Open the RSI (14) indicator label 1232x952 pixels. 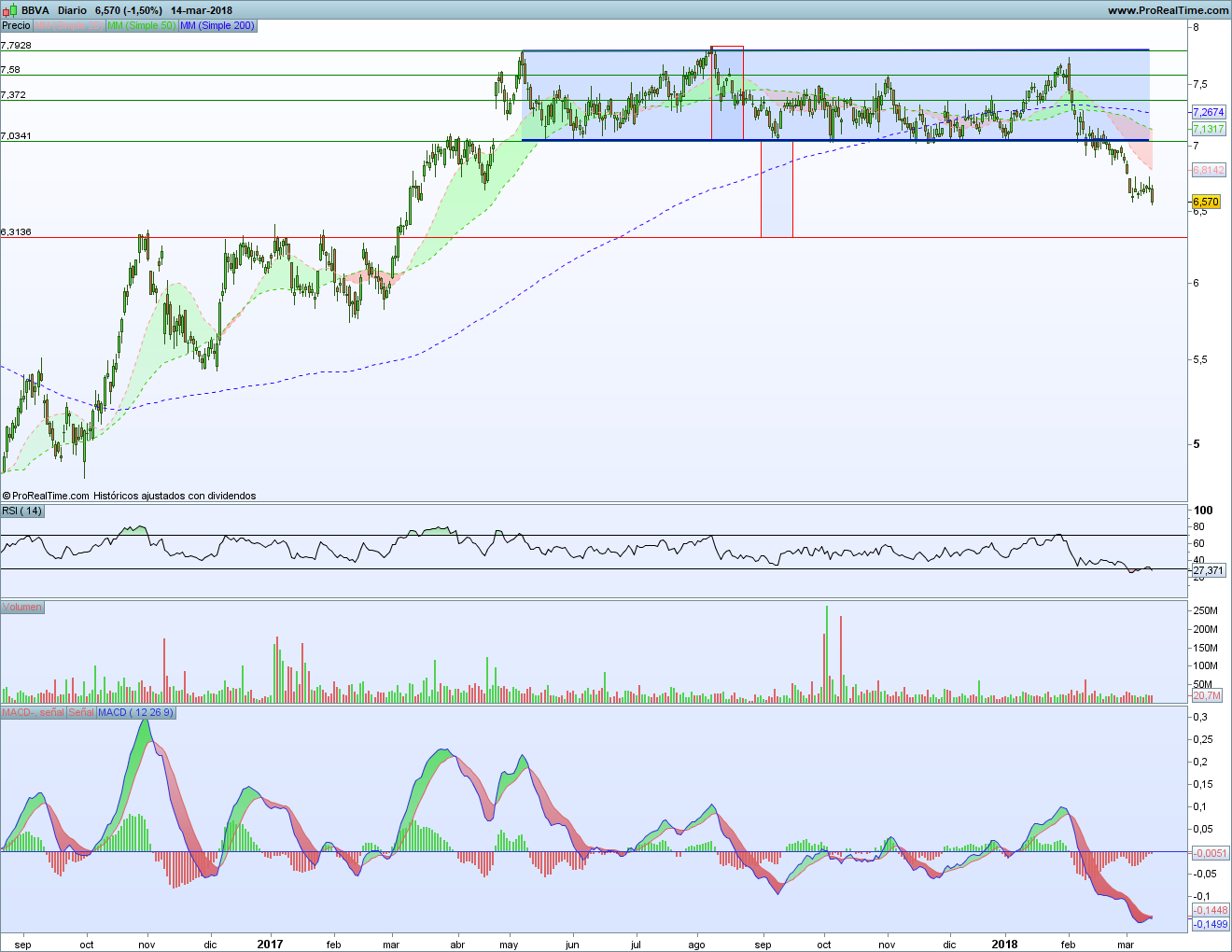click(22, 511)
